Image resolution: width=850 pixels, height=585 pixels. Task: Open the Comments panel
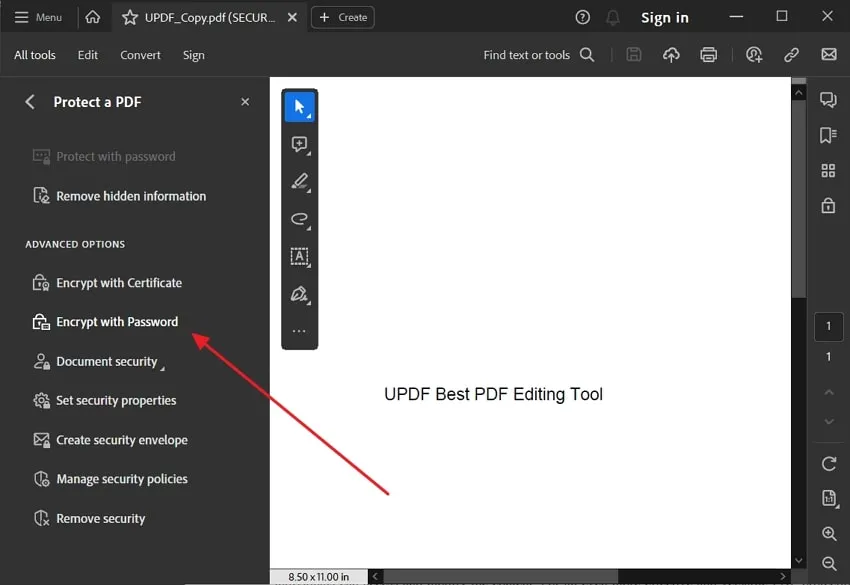(828, 100)
